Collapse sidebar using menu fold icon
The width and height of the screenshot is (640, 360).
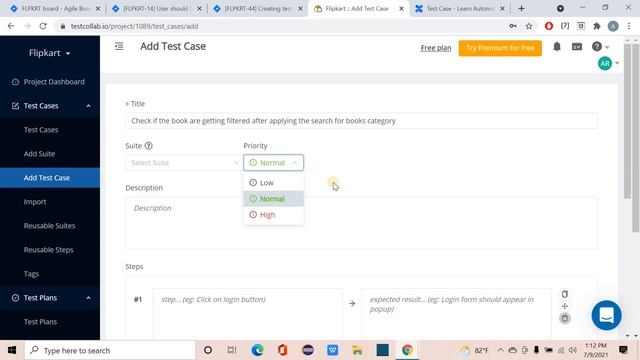119,46
